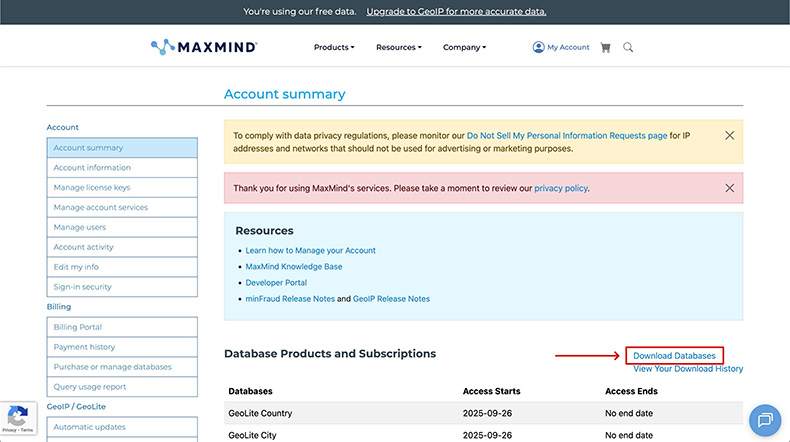Click No end date for GeoLite Country
The height and width of the screenshot is (442, 790).
629,413
